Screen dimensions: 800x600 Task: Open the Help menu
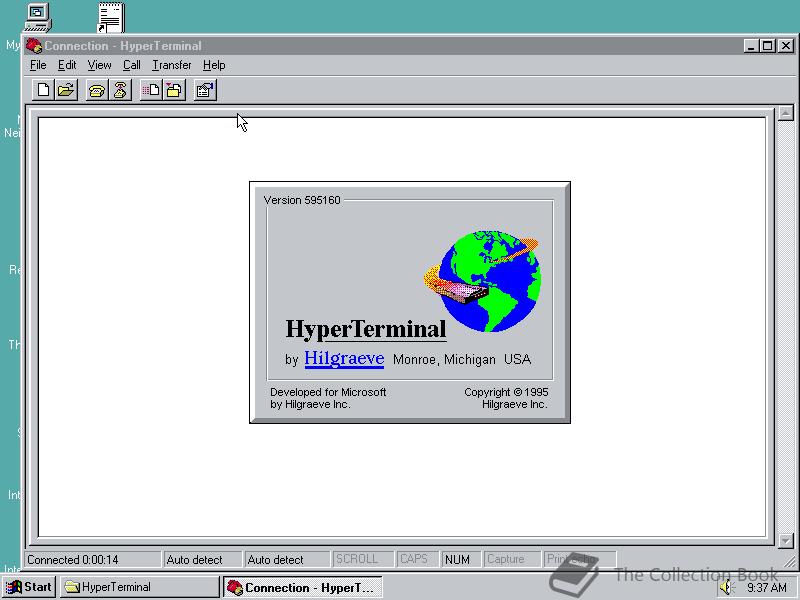[x=214, y=65]
